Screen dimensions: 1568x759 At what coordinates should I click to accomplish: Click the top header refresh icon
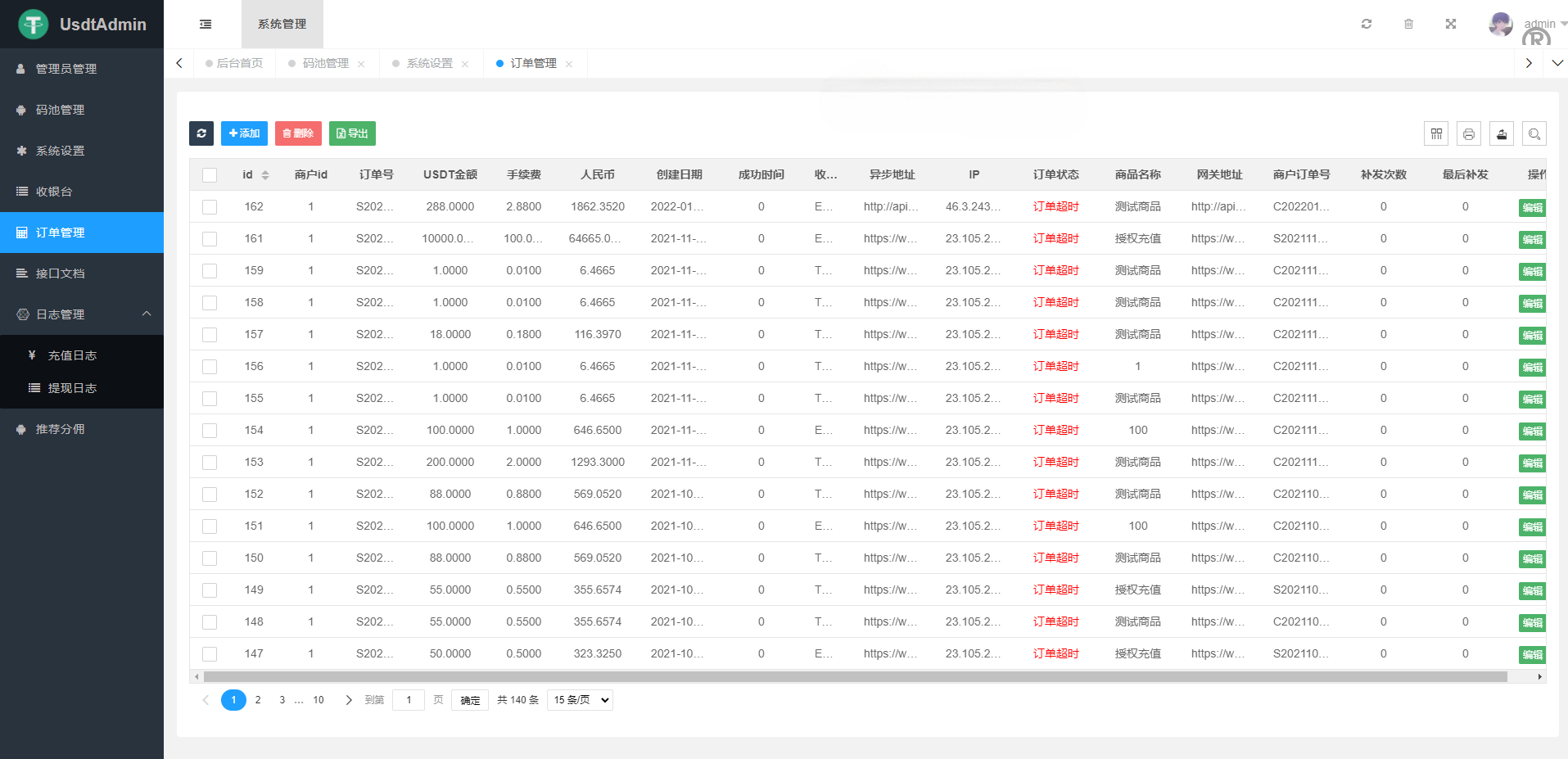click(1366, 25)
